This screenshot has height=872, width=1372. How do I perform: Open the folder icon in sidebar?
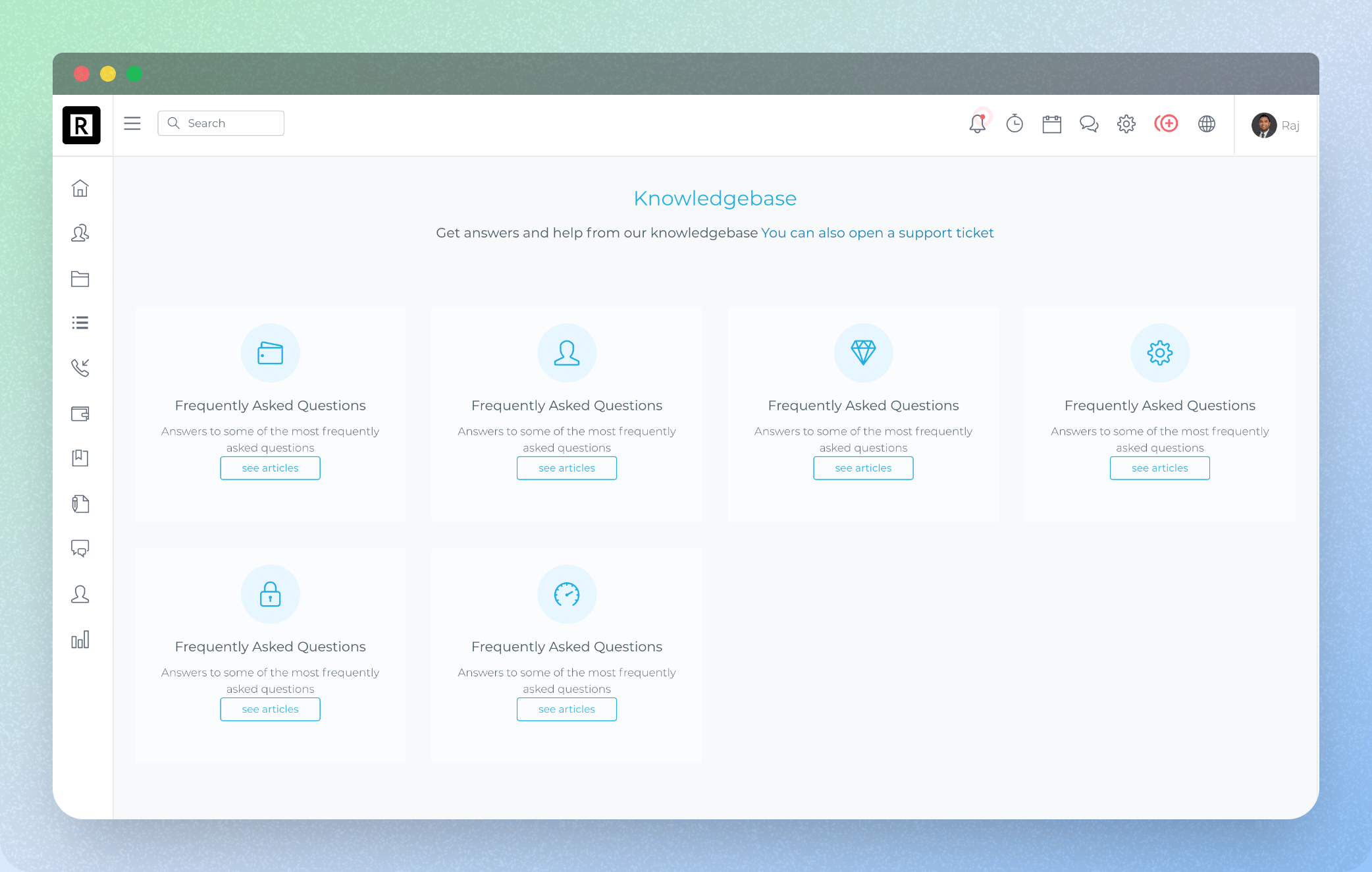coord(80,279)
